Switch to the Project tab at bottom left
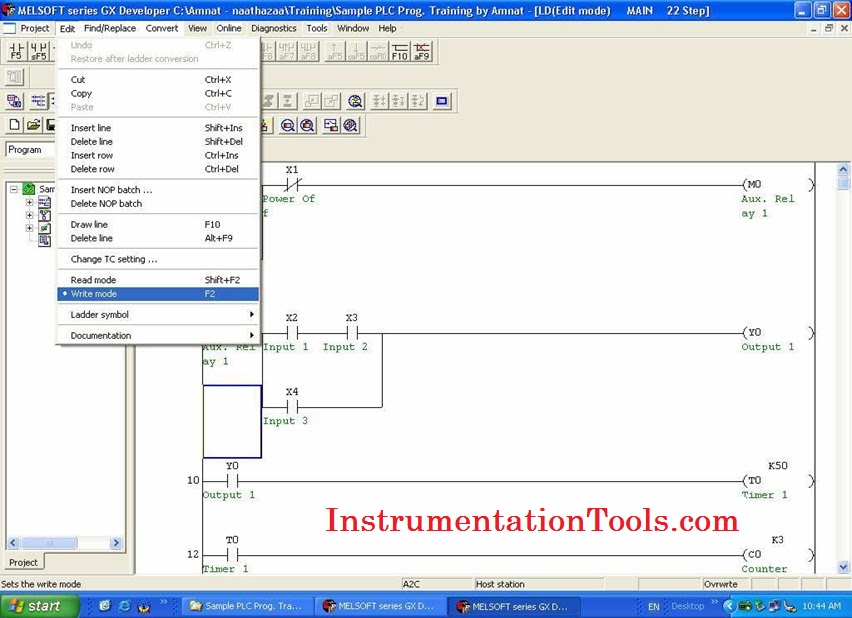Screen dimensions: 852x618 tap(24, 562)
